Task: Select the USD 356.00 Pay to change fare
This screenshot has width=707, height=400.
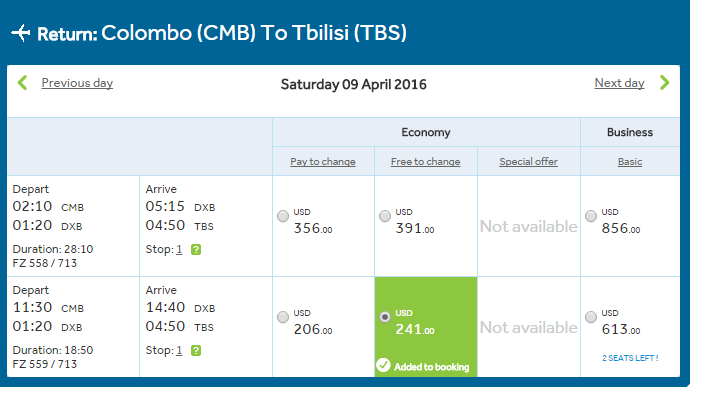Action: (283, 216)
